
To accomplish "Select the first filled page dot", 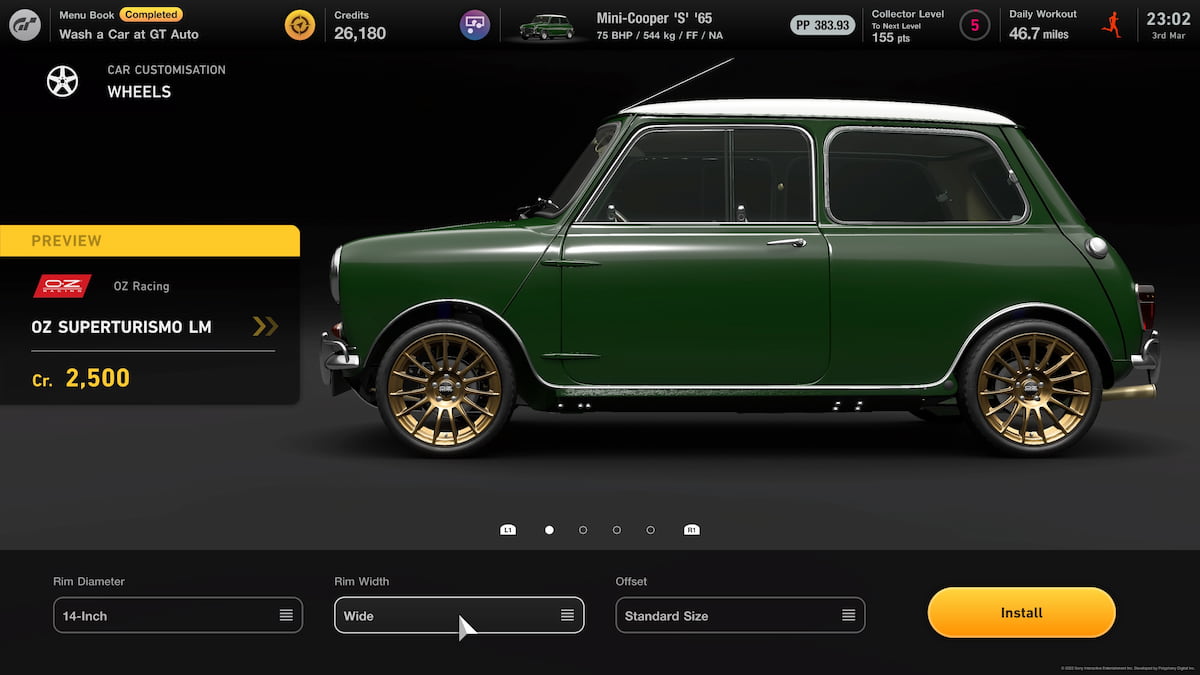I will point(549,530).
